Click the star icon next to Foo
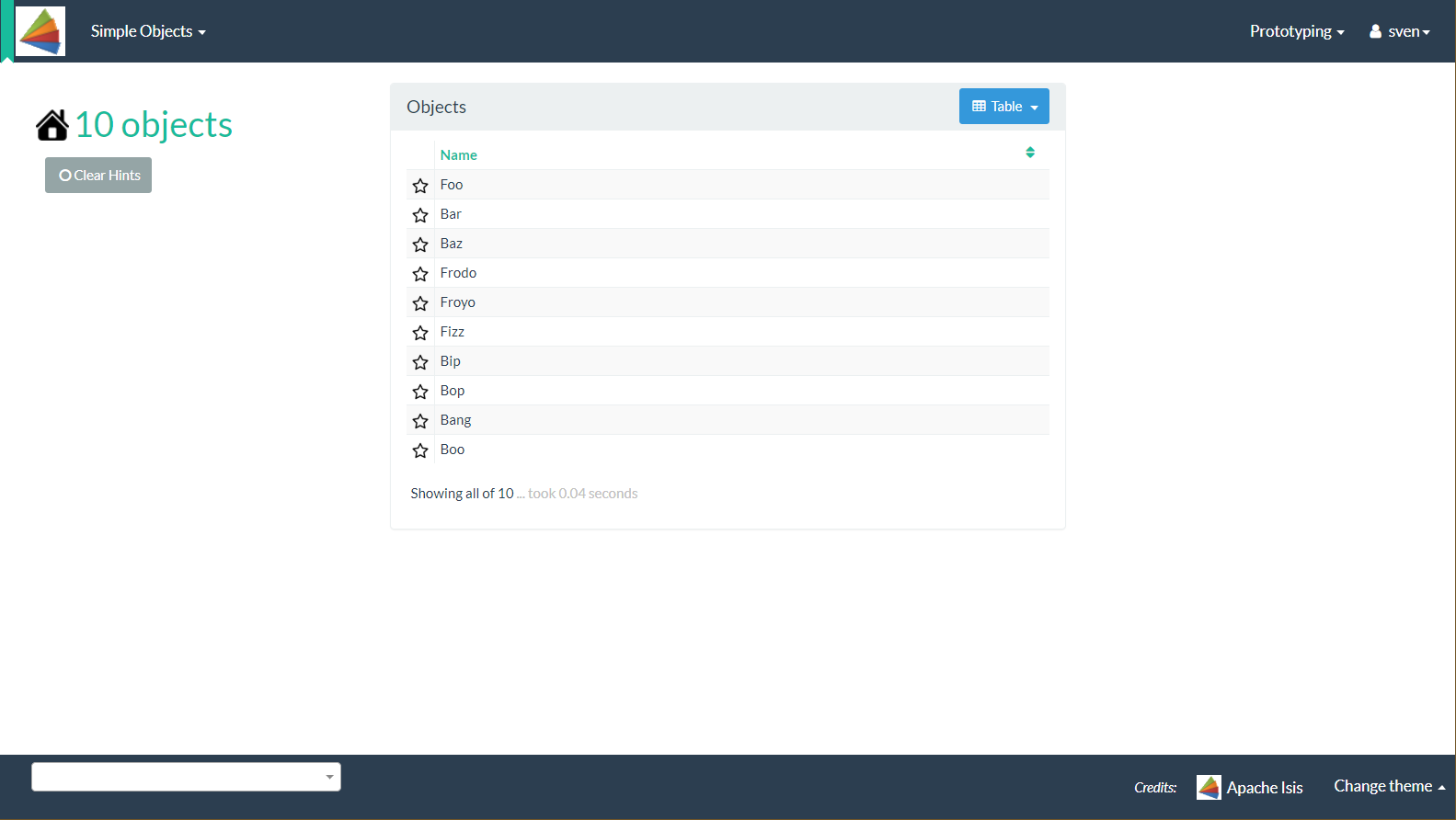Viewport: 1456px width, 820px height. [420, 186]
